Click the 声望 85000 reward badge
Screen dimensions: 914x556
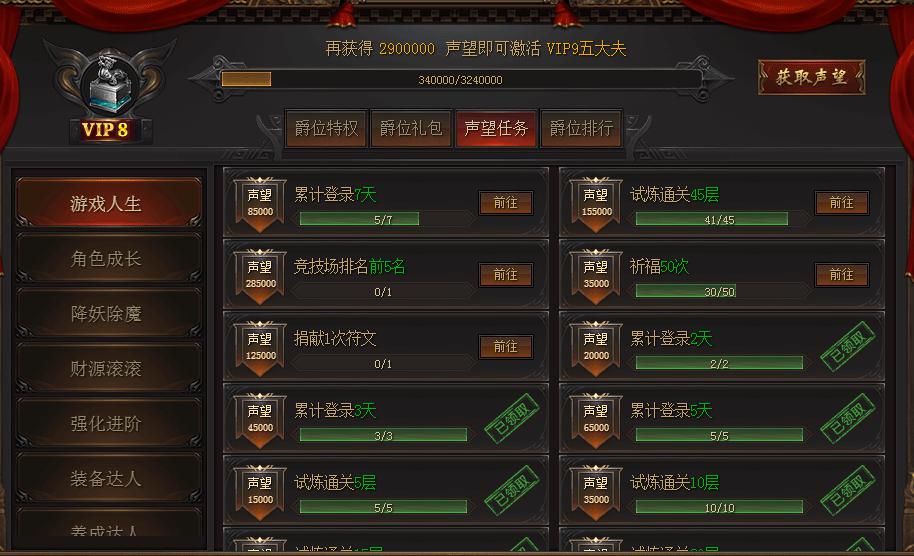pos(260,203)
